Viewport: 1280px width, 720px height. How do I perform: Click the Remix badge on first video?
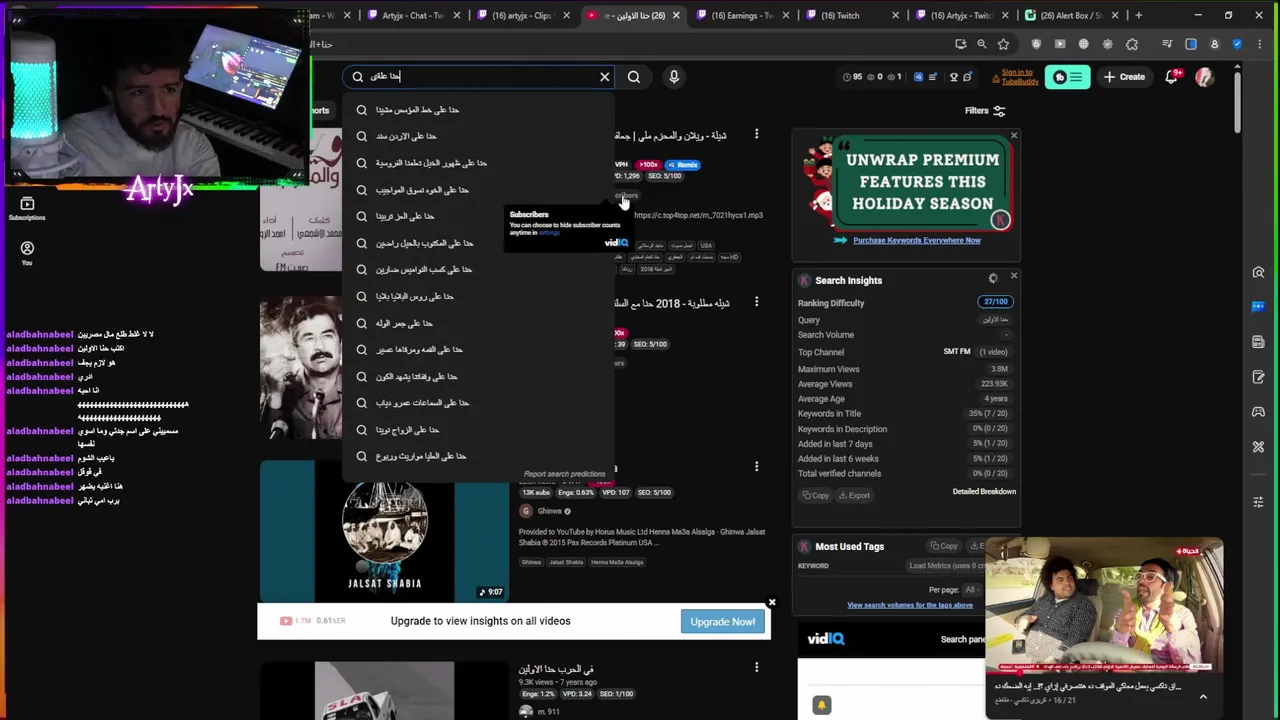683,165
